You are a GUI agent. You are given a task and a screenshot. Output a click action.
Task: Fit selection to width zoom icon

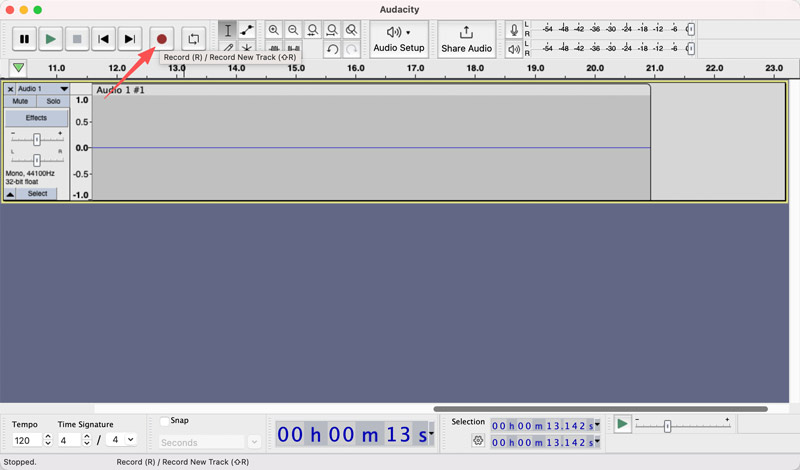[313, 30]
